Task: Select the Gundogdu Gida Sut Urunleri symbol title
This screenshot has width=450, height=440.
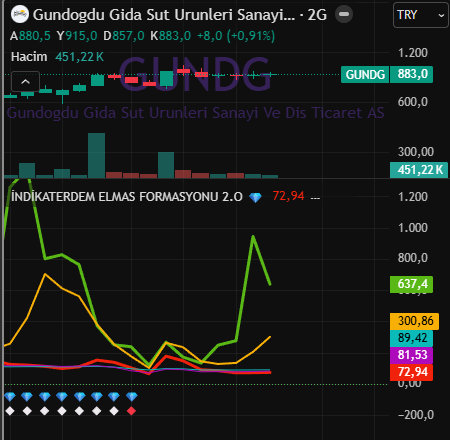Action: tap(164, 15)
